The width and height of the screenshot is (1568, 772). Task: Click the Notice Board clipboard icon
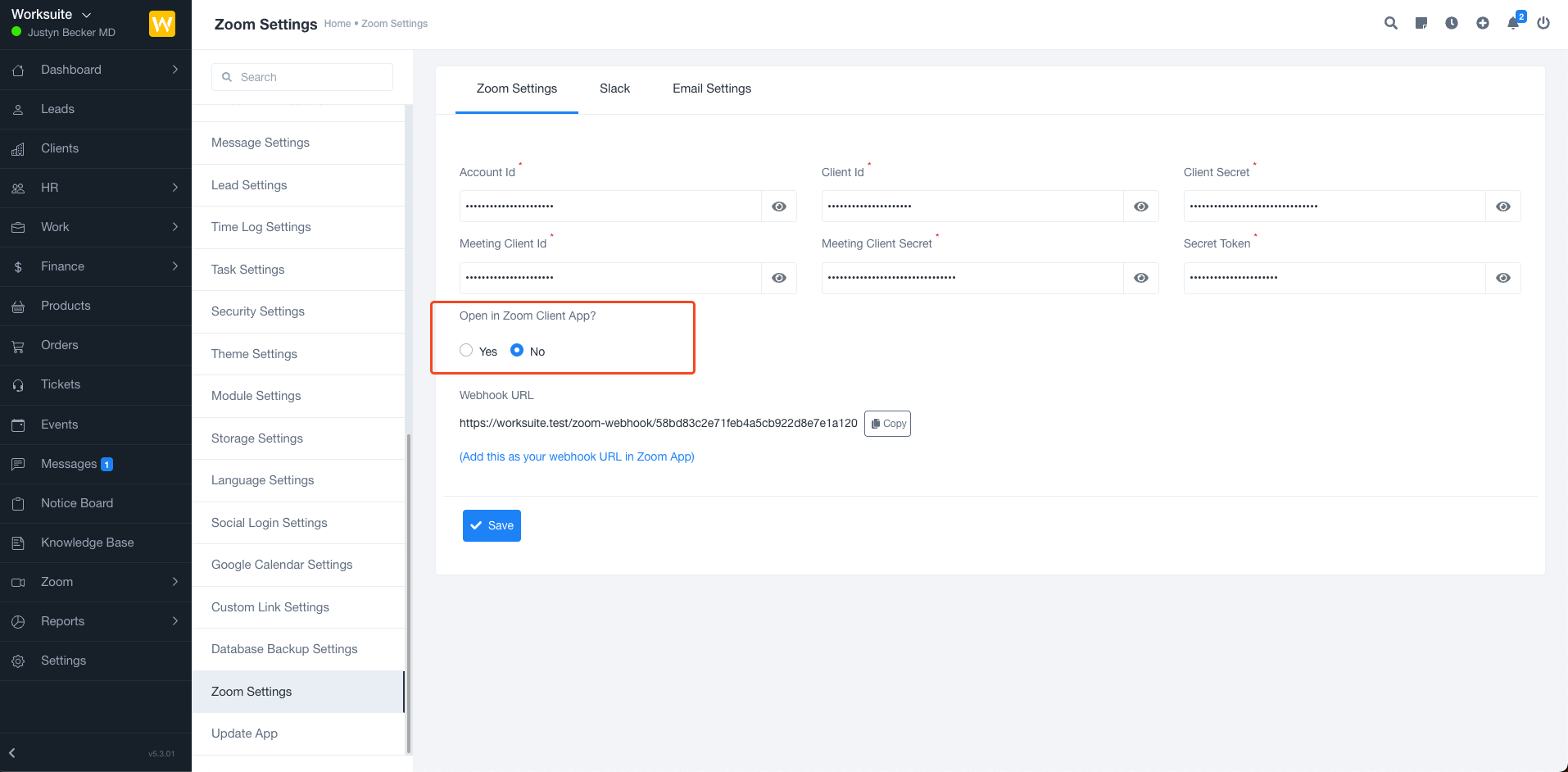[x=18, y=504]
